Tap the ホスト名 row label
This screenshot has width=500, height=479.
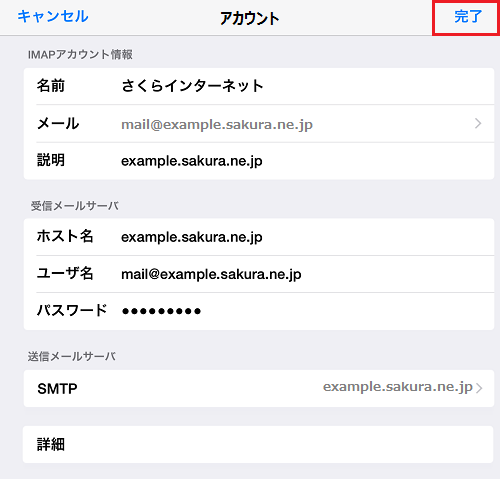click(x=65, y=236)
